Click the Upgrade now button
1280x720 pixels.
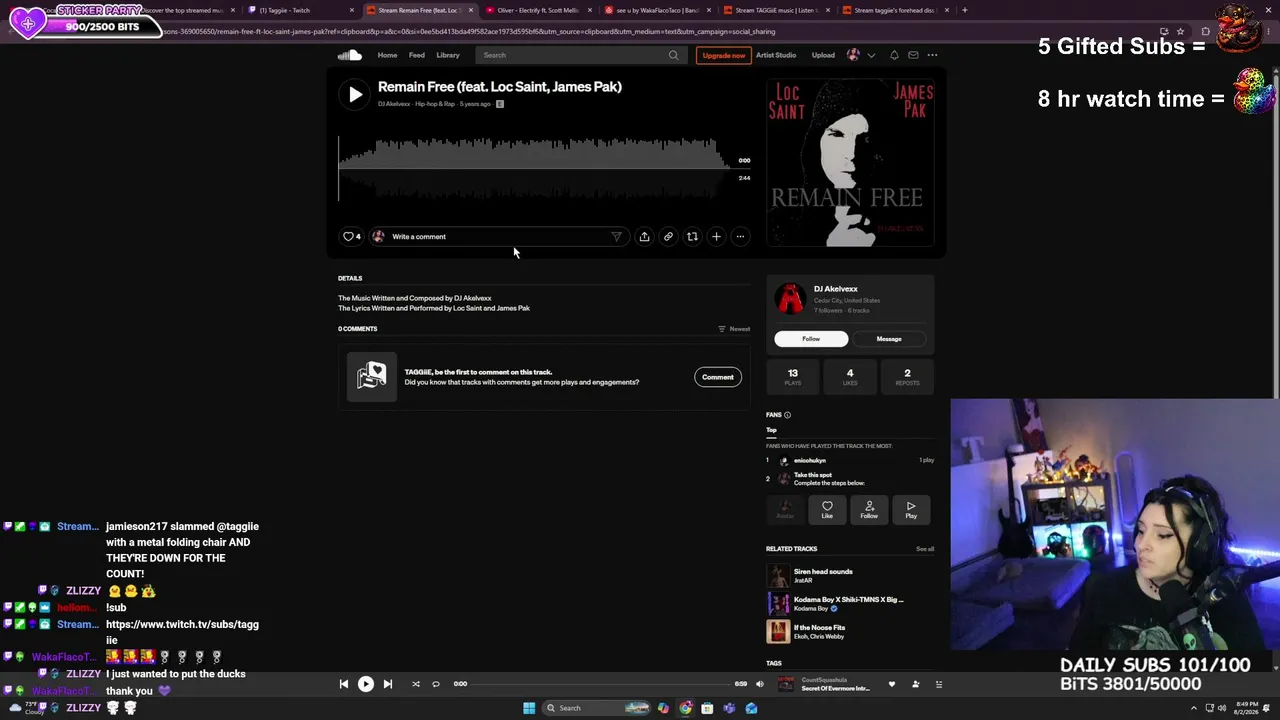723,55
